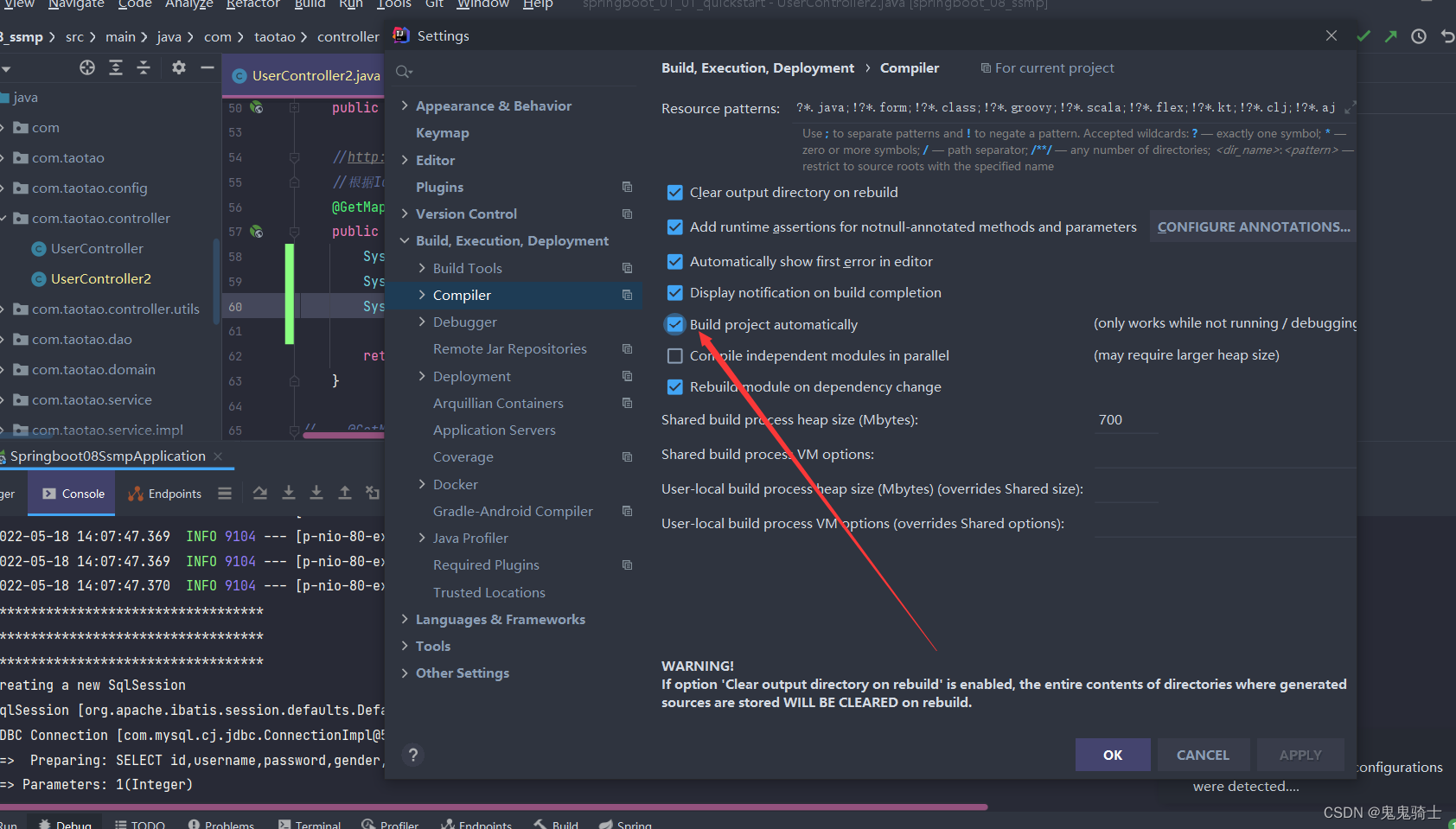Enable Compile independent modules in parallel
Viewport: 1456px width, 829px height.
[x=675, y=356]
